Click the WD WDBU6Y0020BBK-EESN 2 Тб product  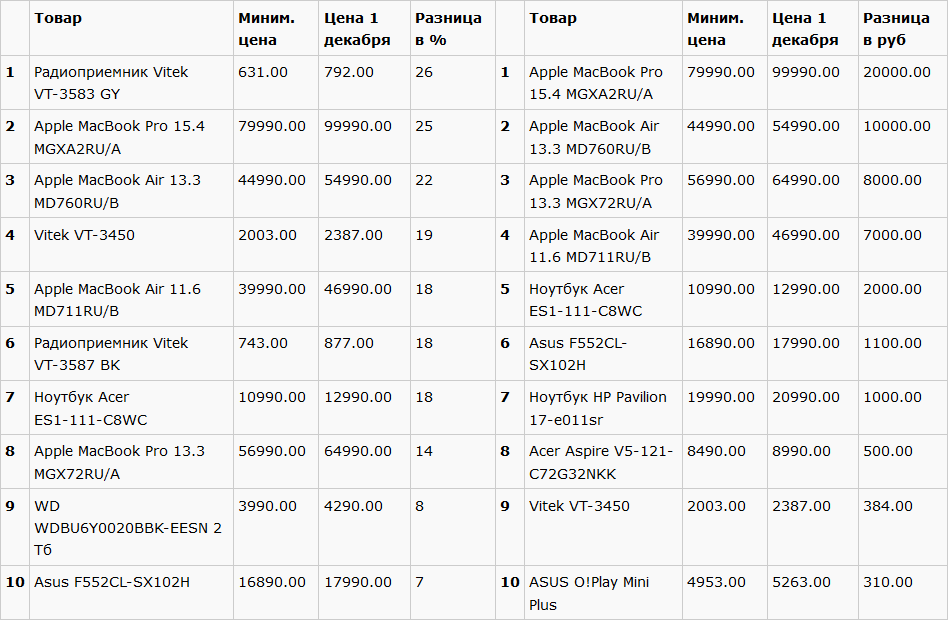pyautogui.click(x=127, y=528)
